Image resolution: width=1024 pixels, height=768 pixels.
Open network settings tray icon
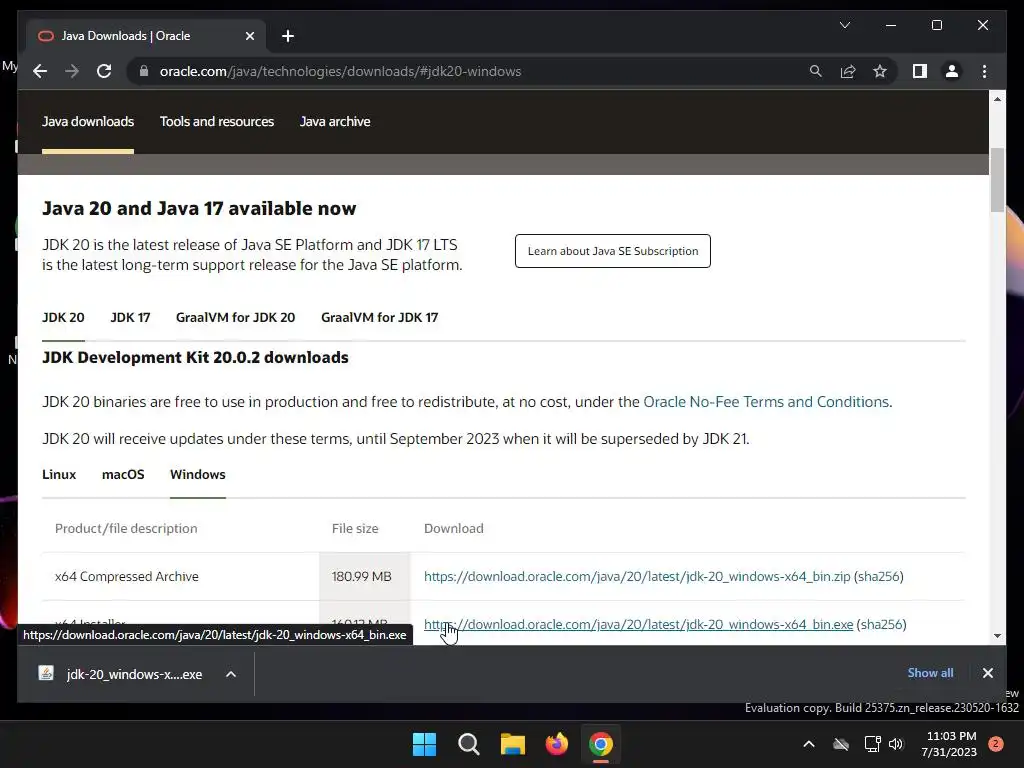coord(872,744)
